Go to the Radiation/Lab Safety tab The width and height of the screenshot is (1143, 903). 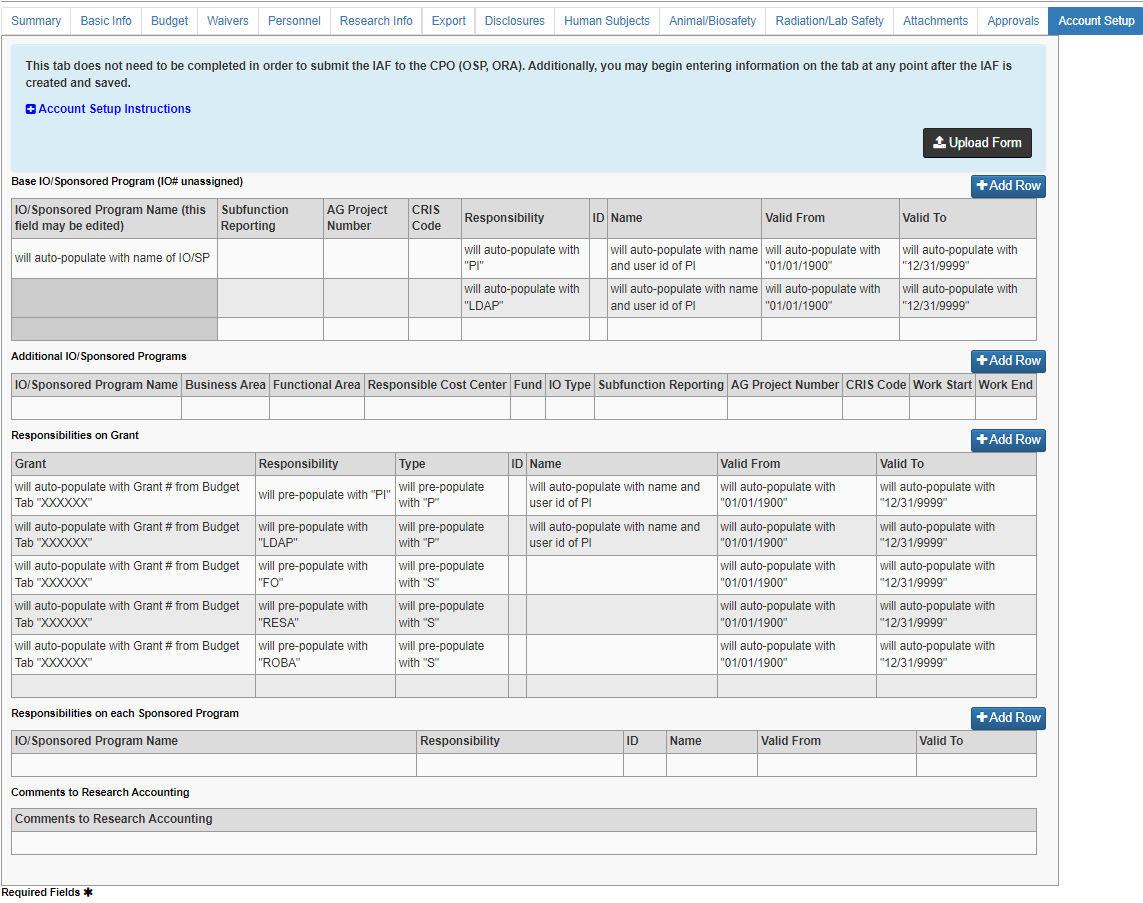pos(829,20)
